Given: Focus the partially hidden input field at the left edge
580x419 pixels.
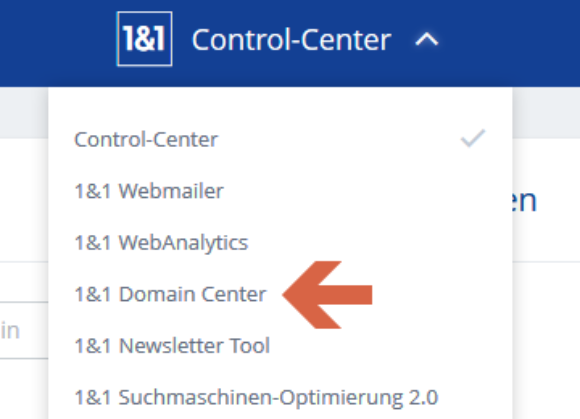Looking at the screenshot, I should tap(24, 330).
